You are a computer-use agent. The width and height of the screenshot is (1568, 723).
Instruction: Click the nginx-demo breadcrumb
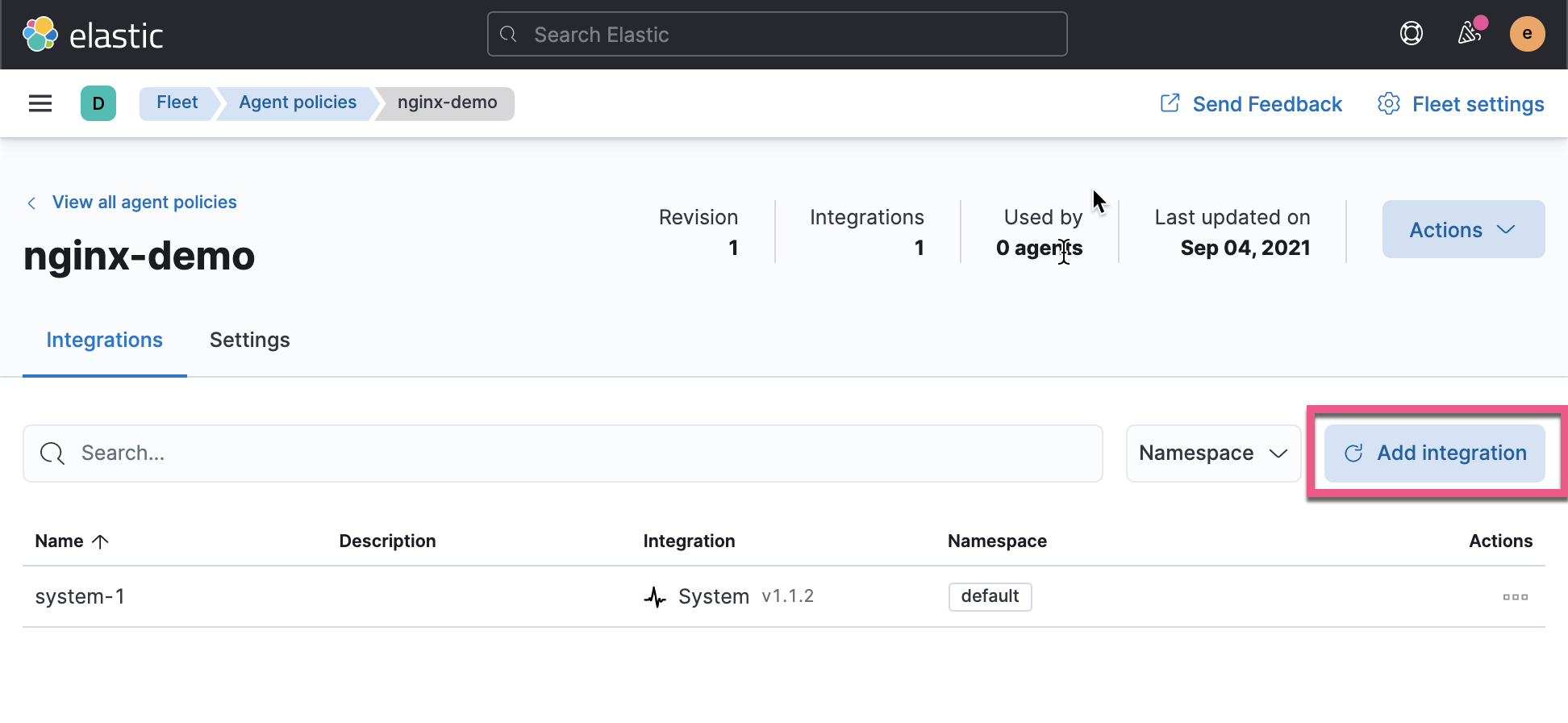(448, 103)
